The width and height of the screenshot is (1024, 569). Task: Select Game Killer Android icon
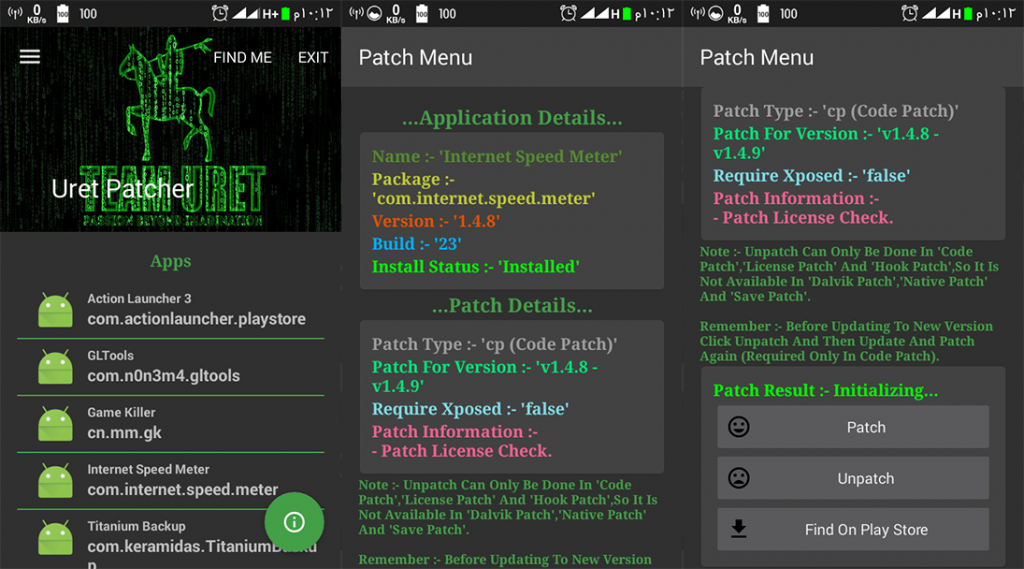pos(56,424)
